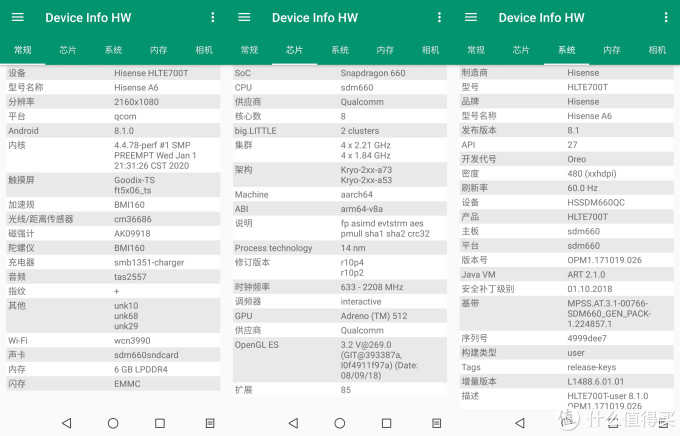Image resolution: width=680 pixels, height=436 pixels.
Task: Switch to 内存 tab on the 制造商 Hisense screen
Action: tap(612, 50)
